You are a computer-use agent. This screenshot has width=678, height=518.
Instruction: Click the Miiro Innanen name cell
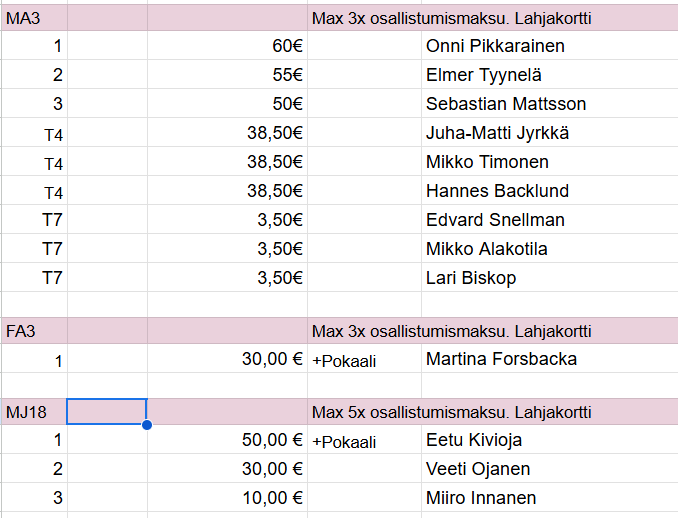[481, 498]
